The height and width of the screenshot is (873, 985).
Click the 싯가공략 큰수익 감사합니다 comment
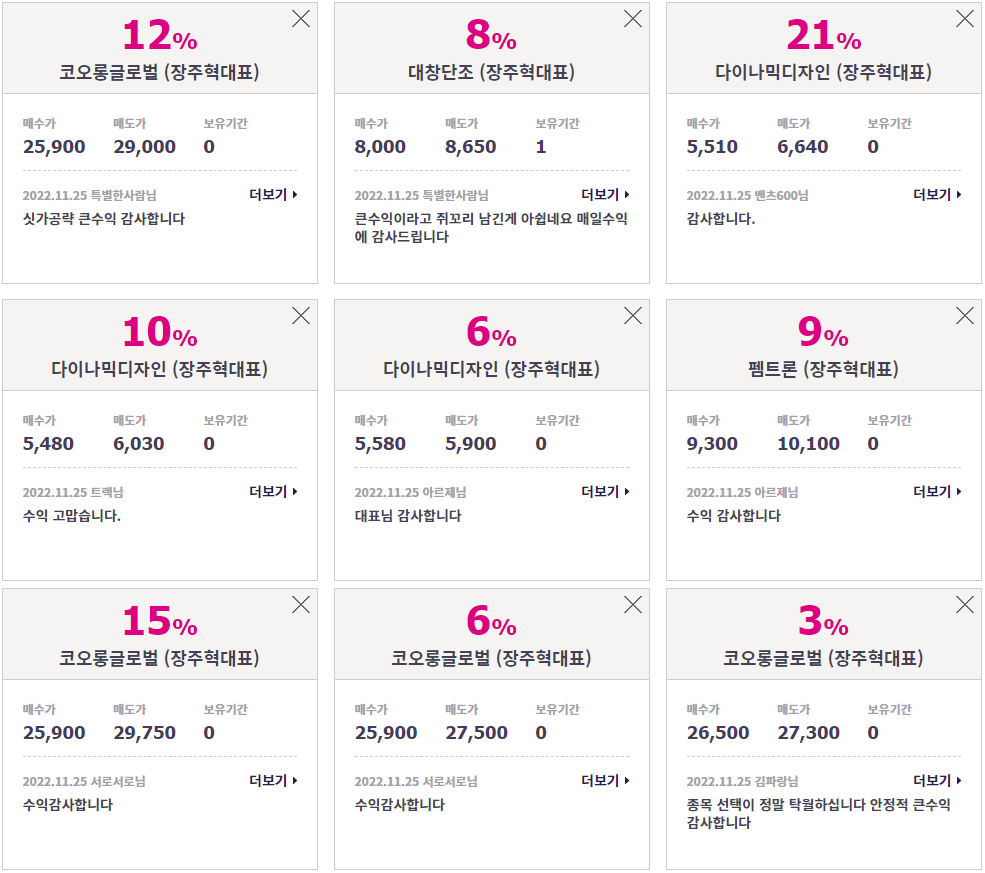tap(104, 219)
